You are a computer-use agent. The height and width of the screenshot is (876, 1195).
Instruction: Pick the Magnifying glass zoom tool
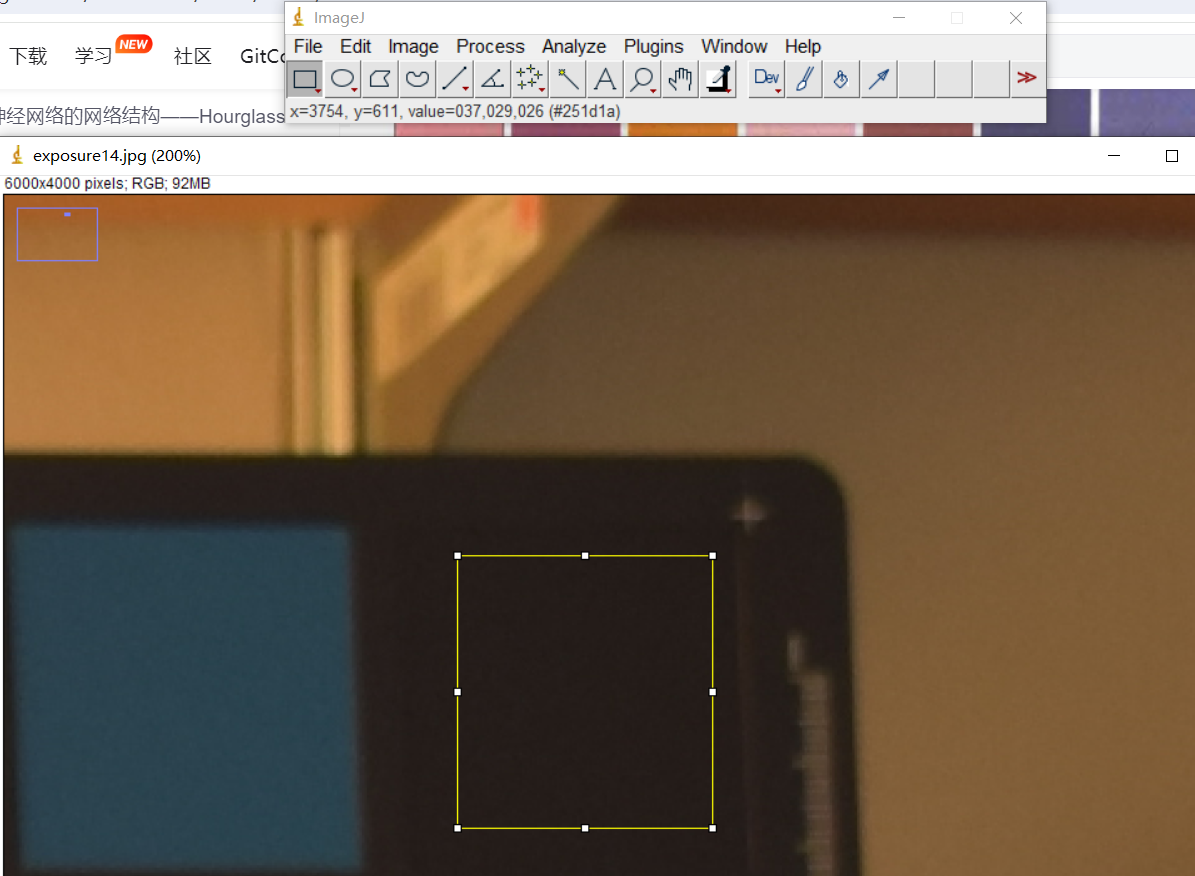(642, 79)
